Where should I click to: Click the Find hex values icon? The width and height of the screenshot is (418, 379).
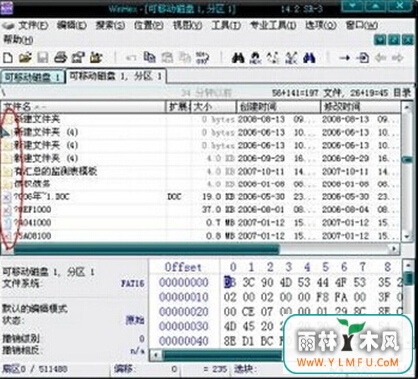coord(255,58)
